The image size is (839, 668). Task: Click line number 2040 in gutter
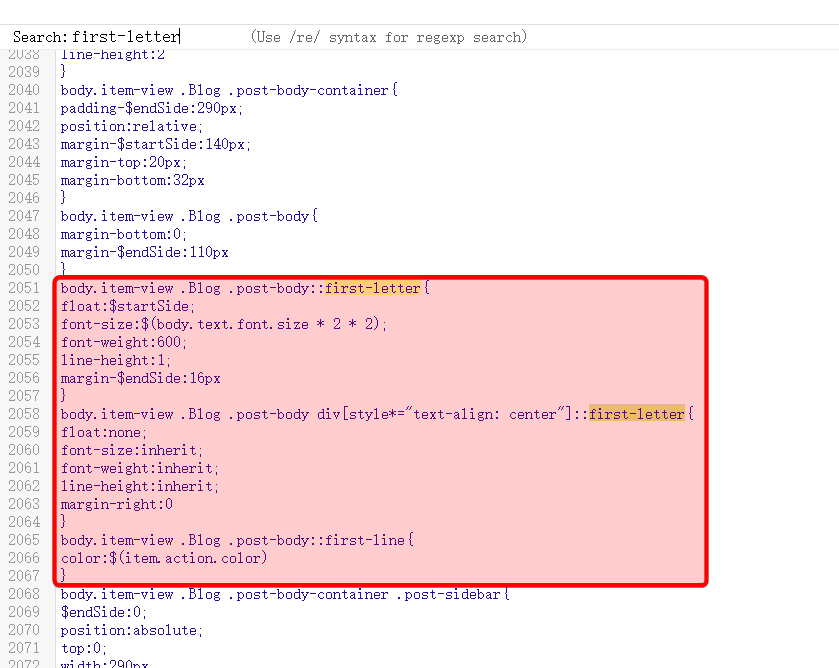pyautogui.click(x=24, y=90)
